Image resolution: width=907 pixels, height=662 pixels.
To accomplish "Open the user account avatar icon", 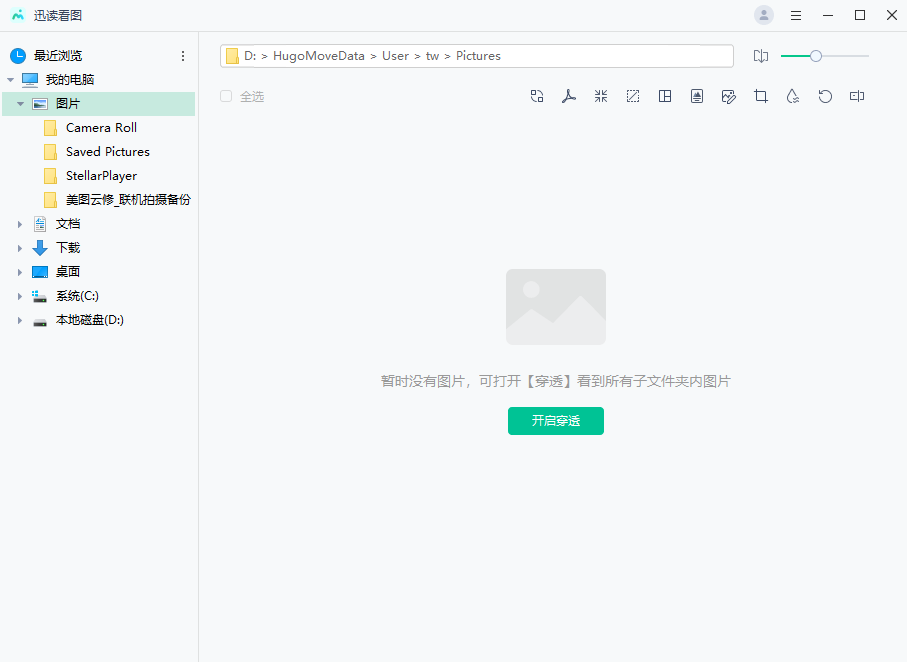I will (x=764, y=15).
